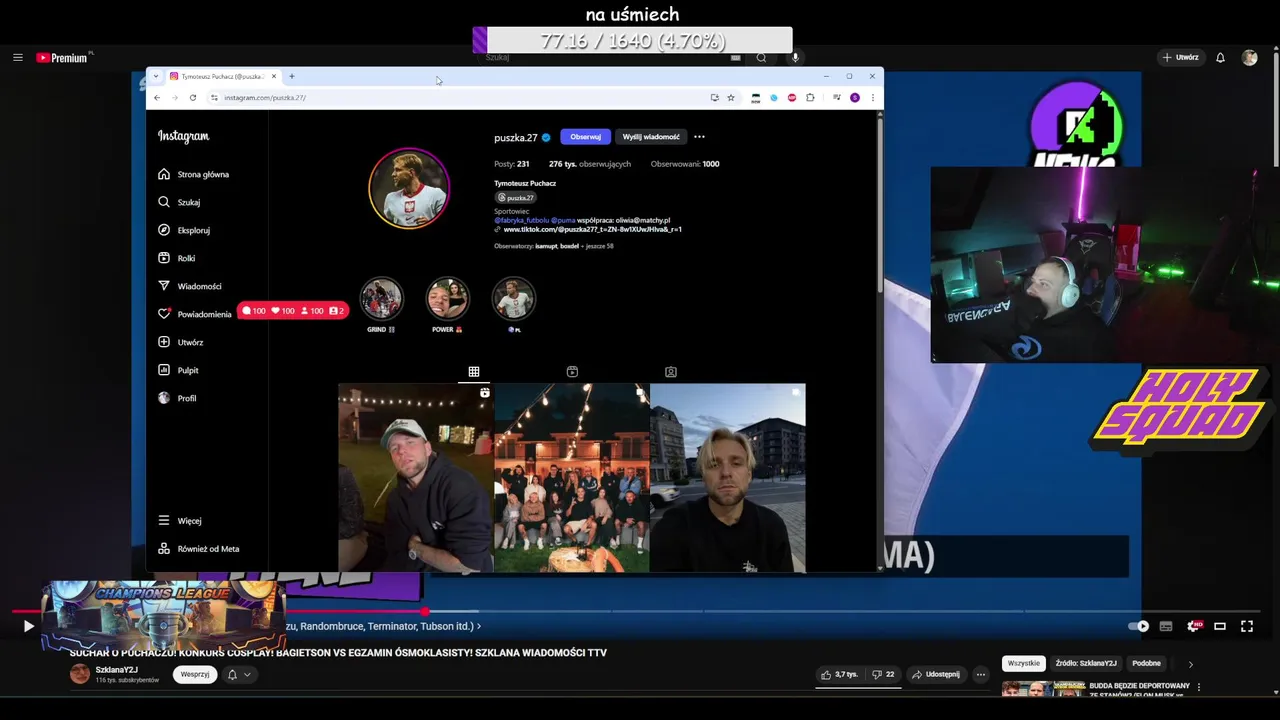
Task: Open a new browser tab with plus
Action: pyautogui.click(x=292, y=76)
